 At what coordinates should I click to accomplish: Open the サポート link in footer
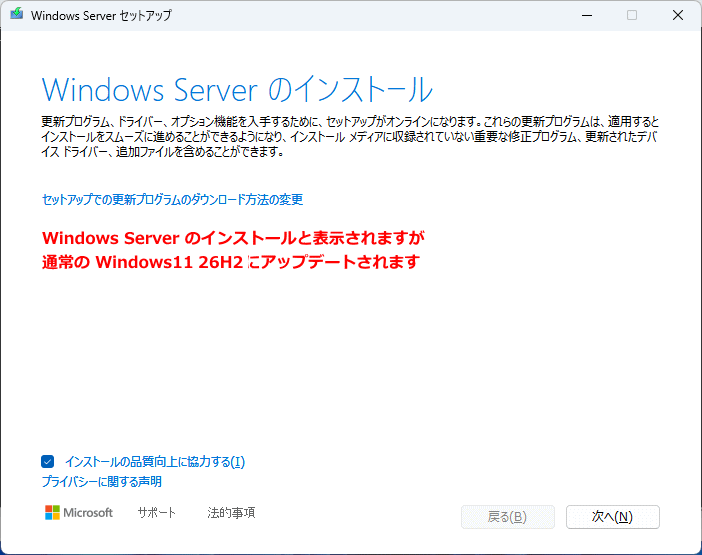[x=157, y=512]
